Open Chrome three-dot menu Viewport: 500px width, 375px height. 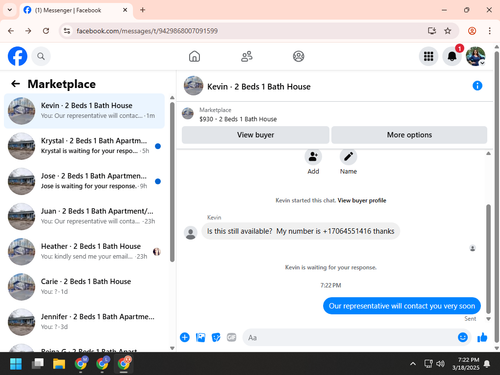pos(489,31)
